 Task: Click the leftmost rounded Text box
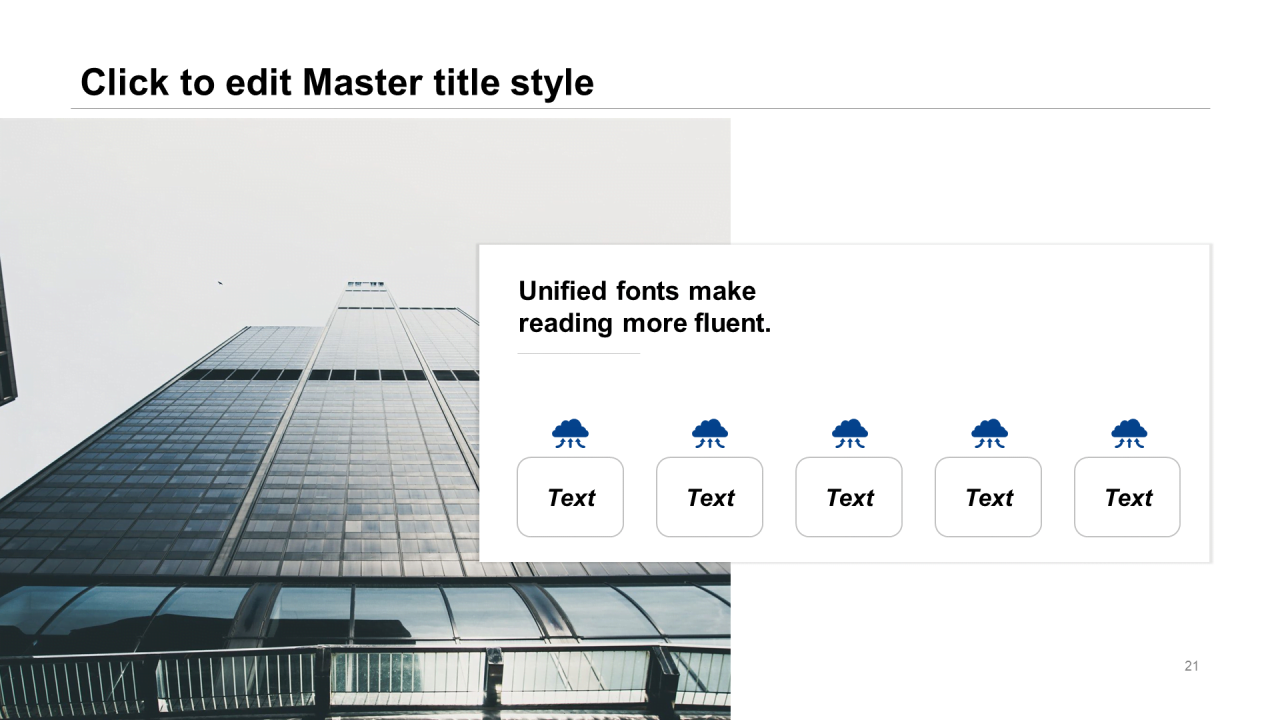[570, 497]
